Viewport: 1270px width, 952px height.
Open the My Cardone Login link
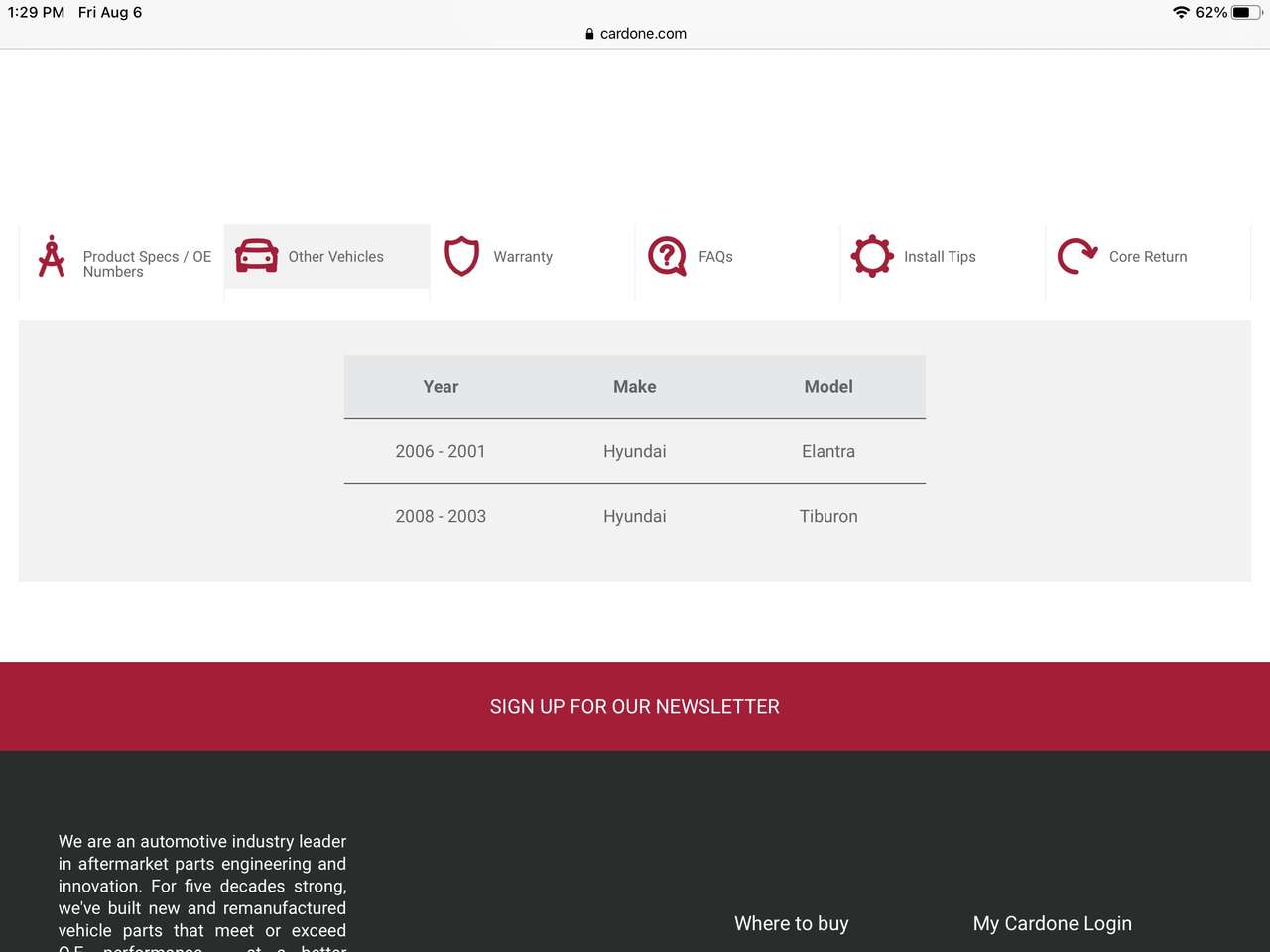1052,923
